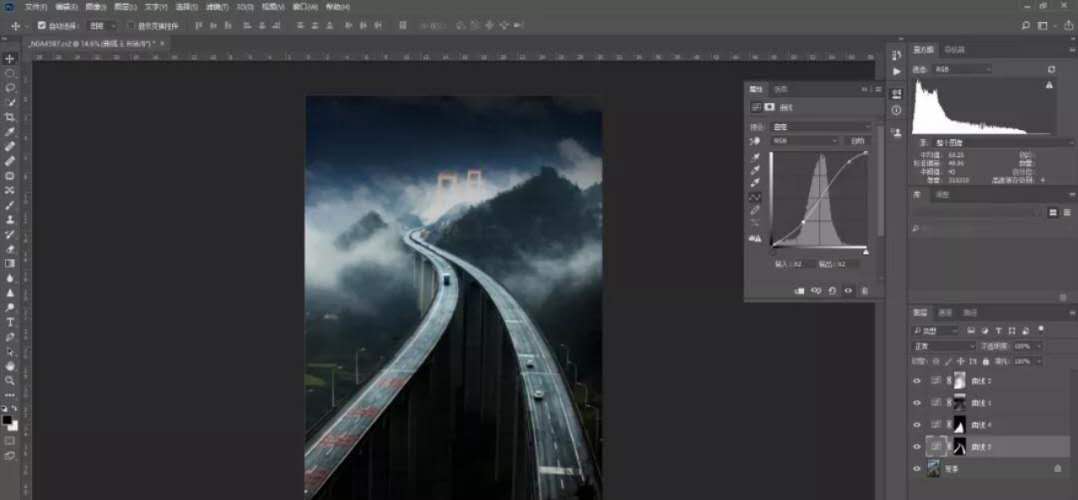Open the layer blend mode dropdown
This screenshot has height=500, width=1078.
click(944, 346)
